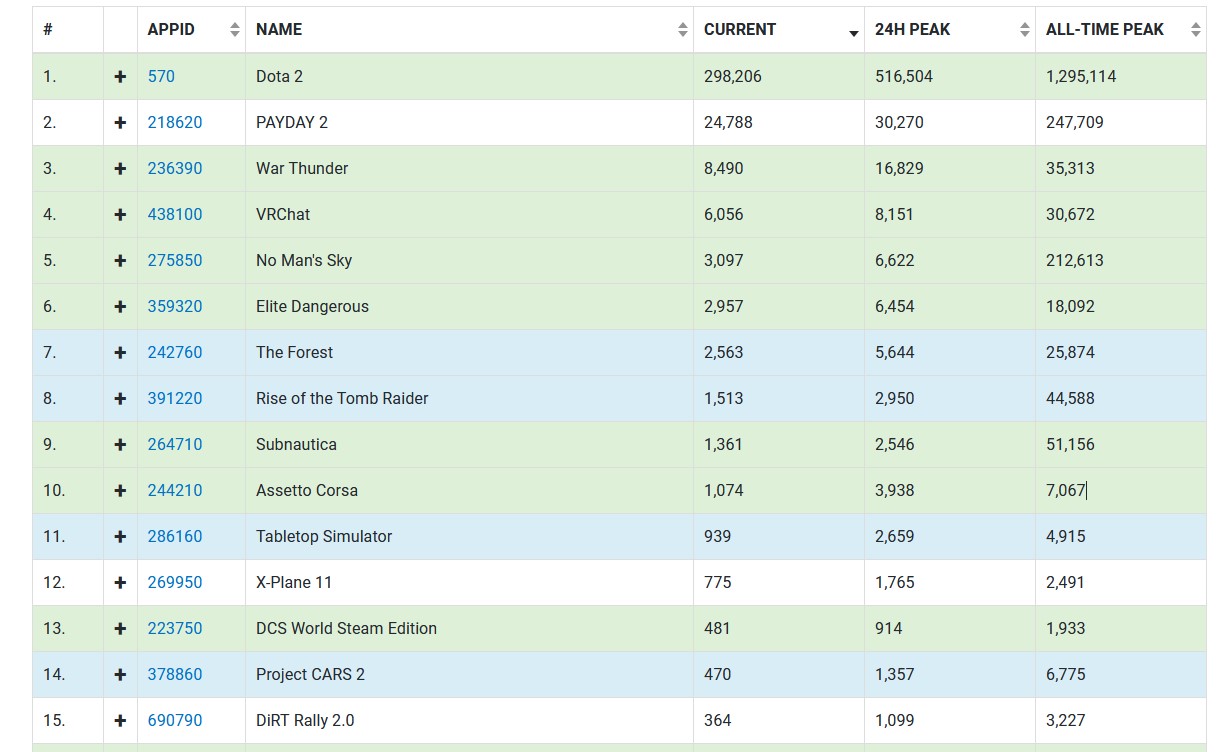Open app ID 269950 link

click(175, 582)
